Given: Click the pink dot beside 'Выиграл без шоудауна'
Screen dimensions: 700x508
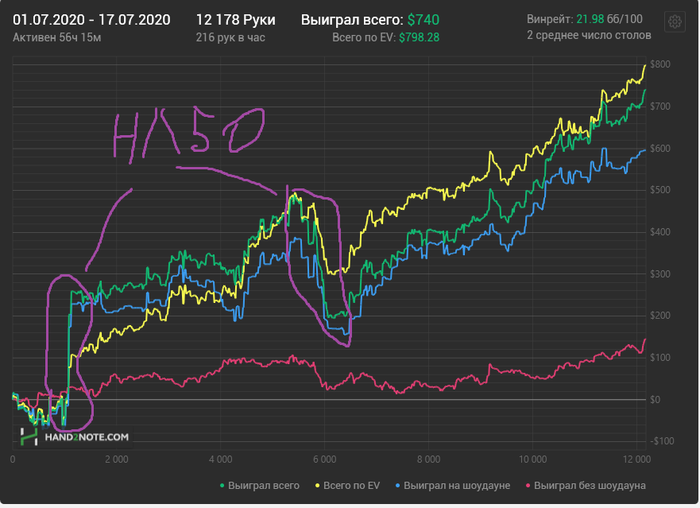Looking at the screenshot, I should (528, 486).
